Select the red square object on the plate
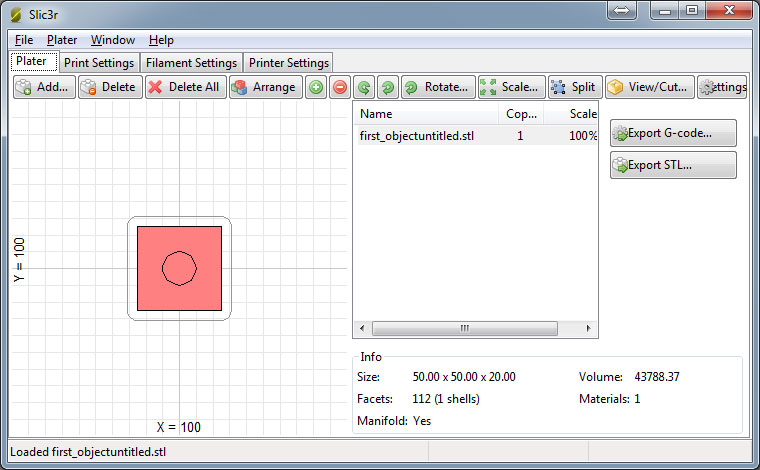 point(179,268)
